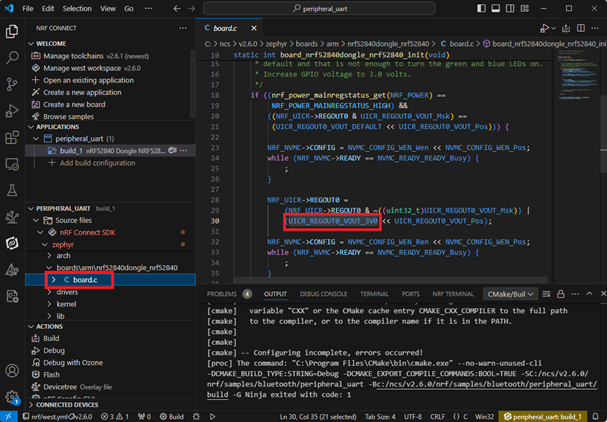607x422 pixels.
Task: Collapse the peripheral_uart application node
Action: [35, 138]
